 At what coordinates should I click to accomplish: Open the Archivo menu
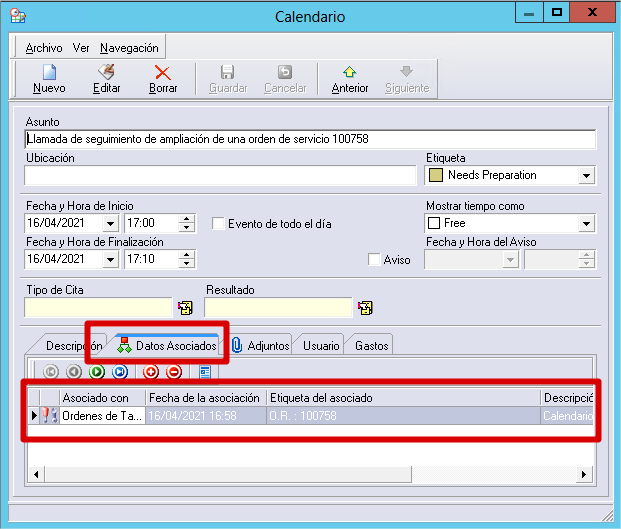tap(44, 48)
